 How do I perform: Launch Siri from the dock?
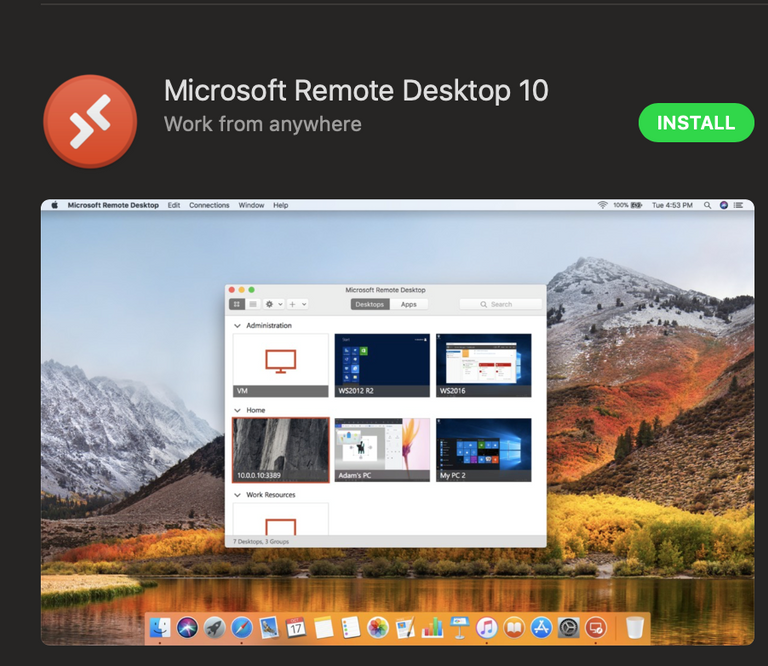(187, 627)
